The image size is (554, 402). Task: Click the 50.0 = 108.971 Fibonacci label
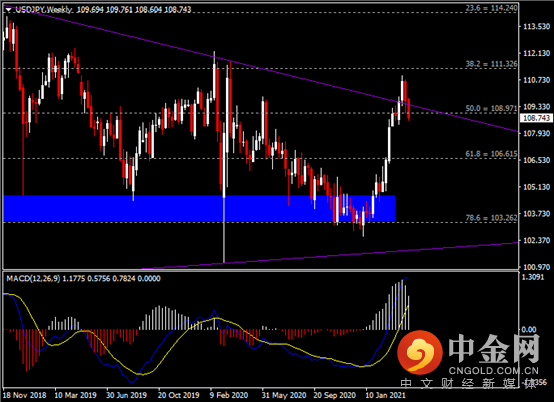[491, 108]
